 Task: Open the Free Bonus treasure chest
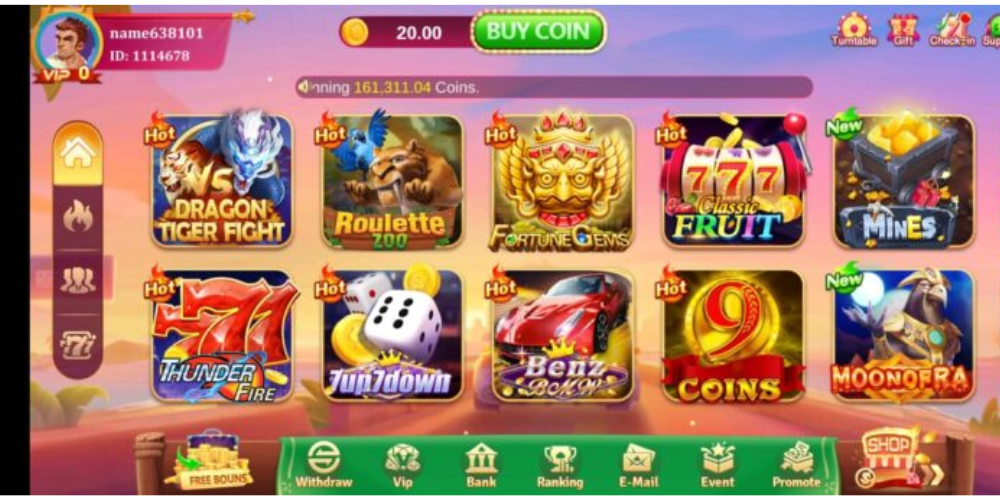(211, 460)
